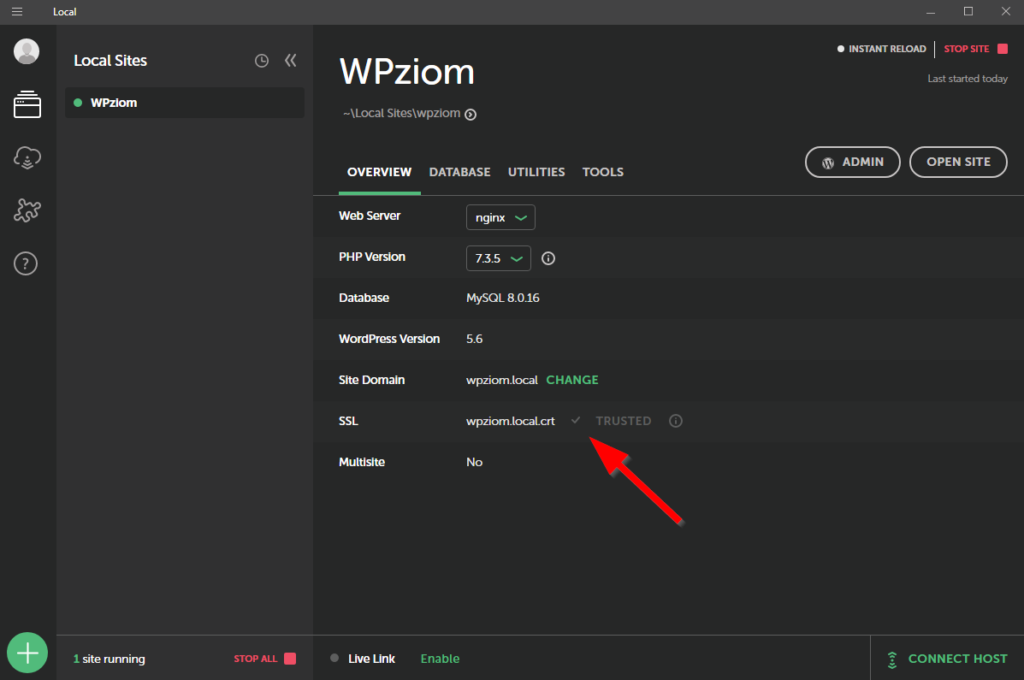
Task: Open the user avatar profile icon
Action: 27,51
